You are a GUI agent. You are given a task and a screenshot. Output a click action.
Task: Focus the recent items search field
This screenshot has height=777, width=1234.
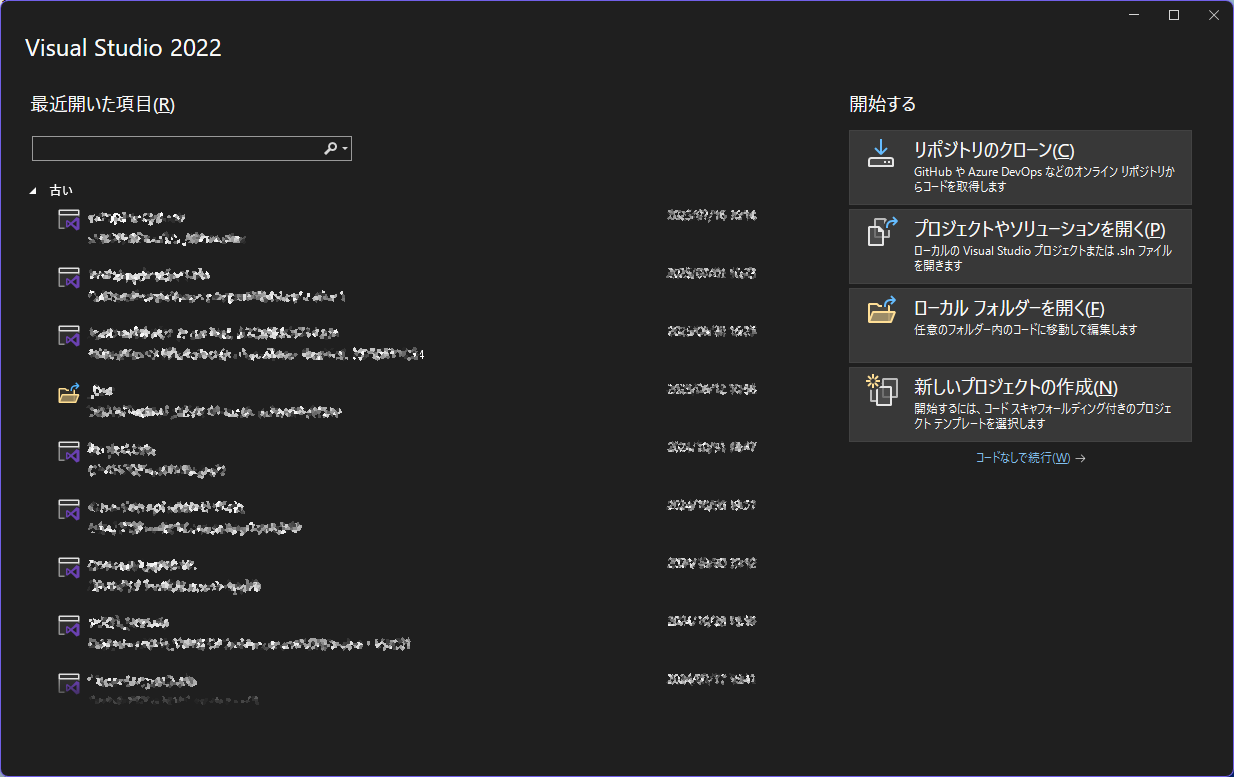[175, 149]
